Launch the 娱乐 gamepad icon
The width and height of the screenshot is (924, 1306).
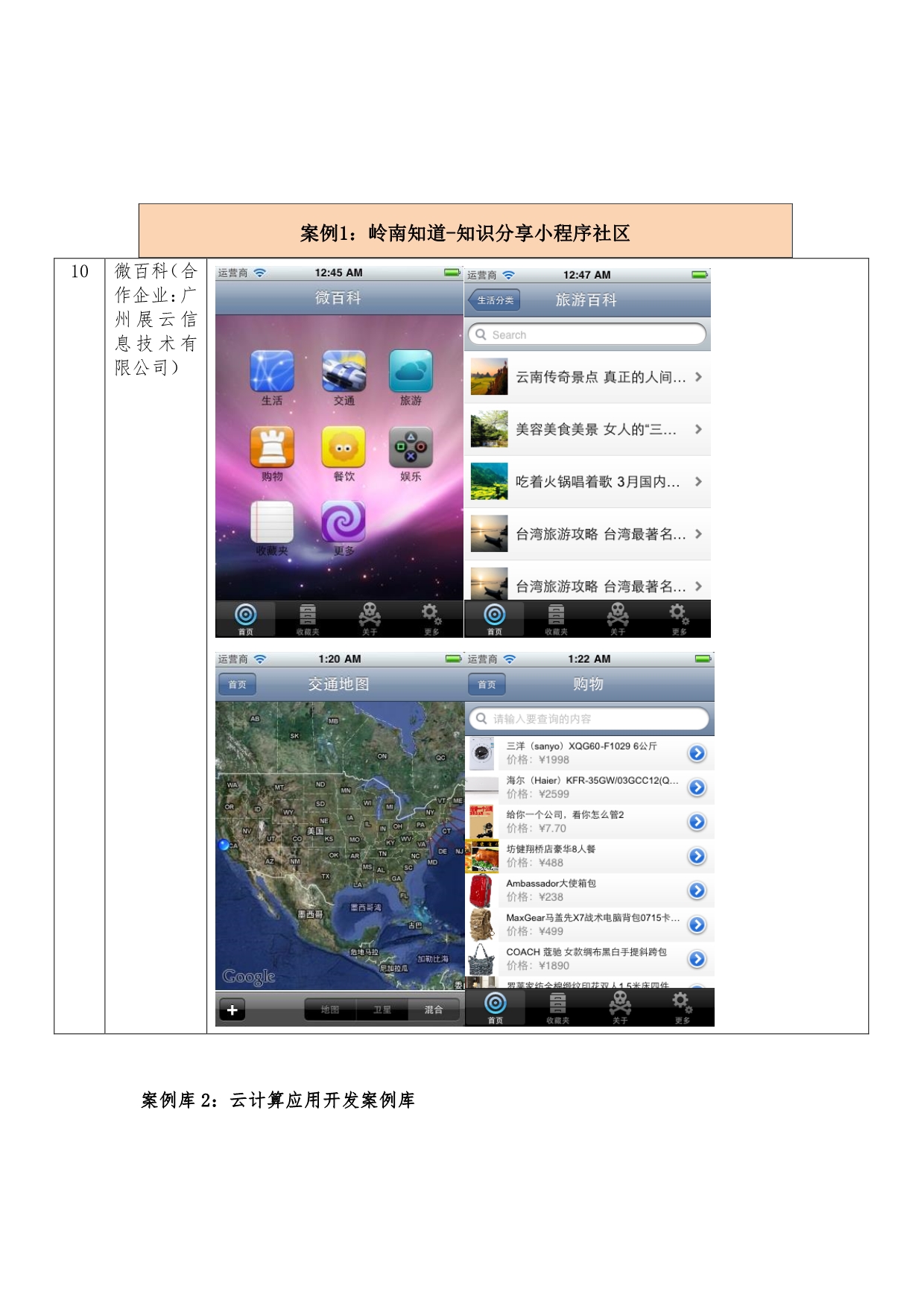point(411,447)
